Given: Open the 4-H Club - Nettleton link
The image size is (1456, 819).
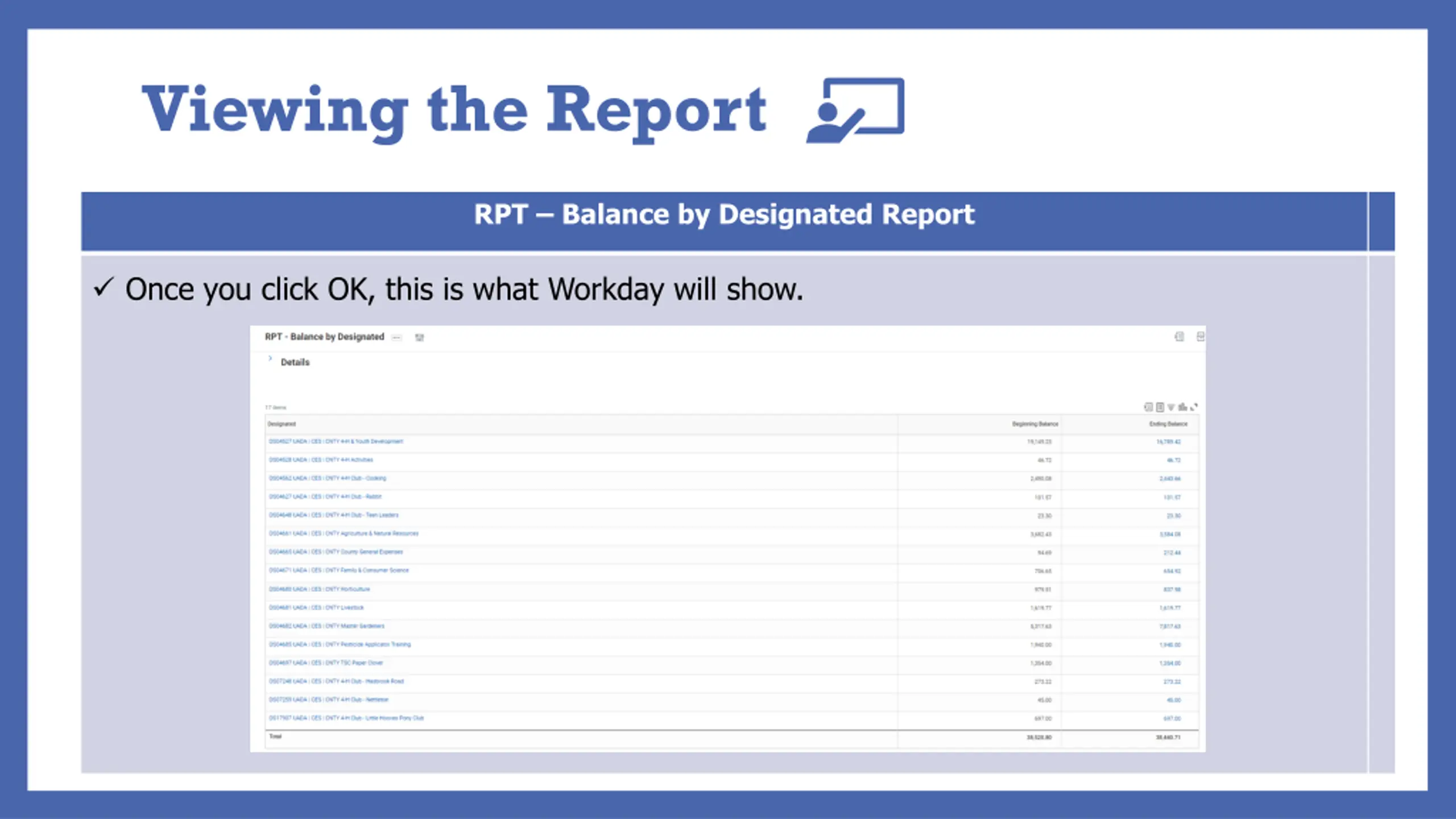Looking at the screenshot, I should (329, 700).
